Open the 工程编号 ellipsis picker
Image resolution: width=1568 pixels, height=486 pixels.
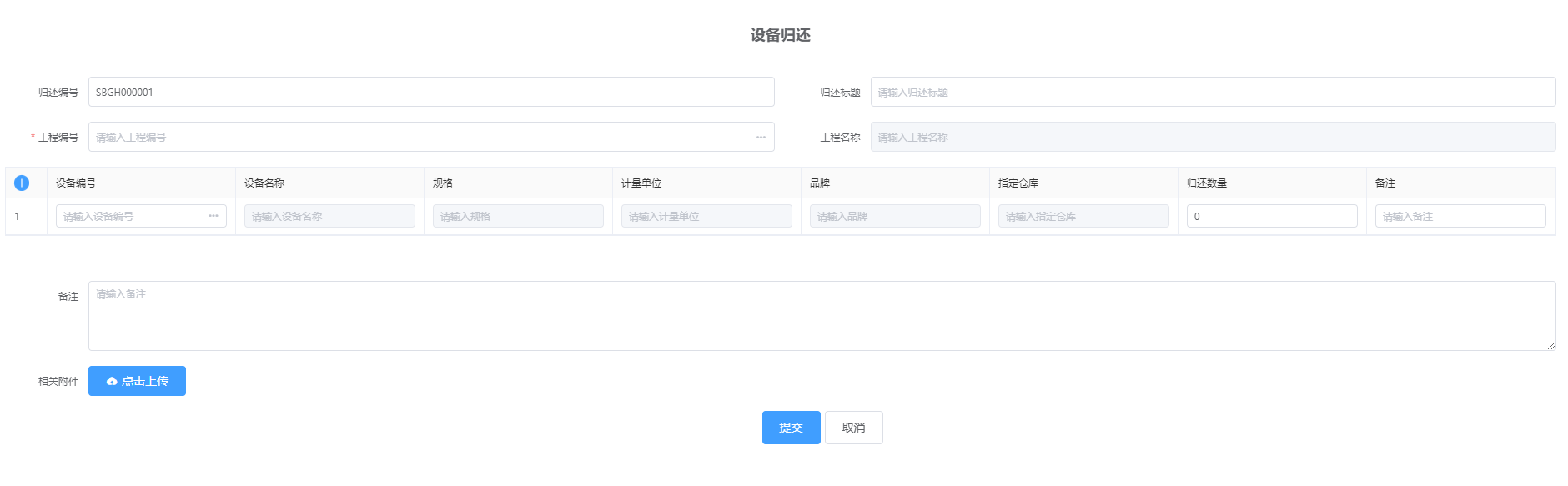coord(761,138)
